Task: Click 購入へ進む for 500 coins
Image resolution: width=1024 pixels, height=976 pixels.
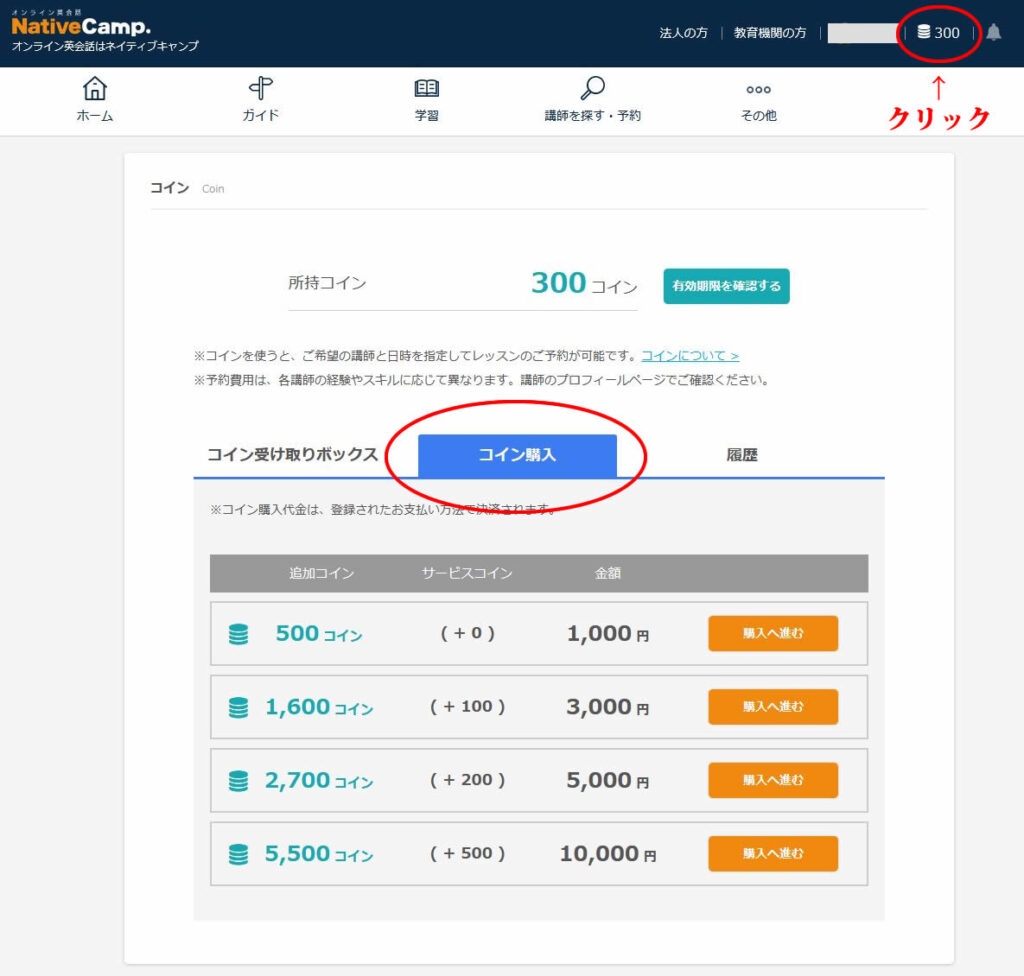Action: pos(772,632)
